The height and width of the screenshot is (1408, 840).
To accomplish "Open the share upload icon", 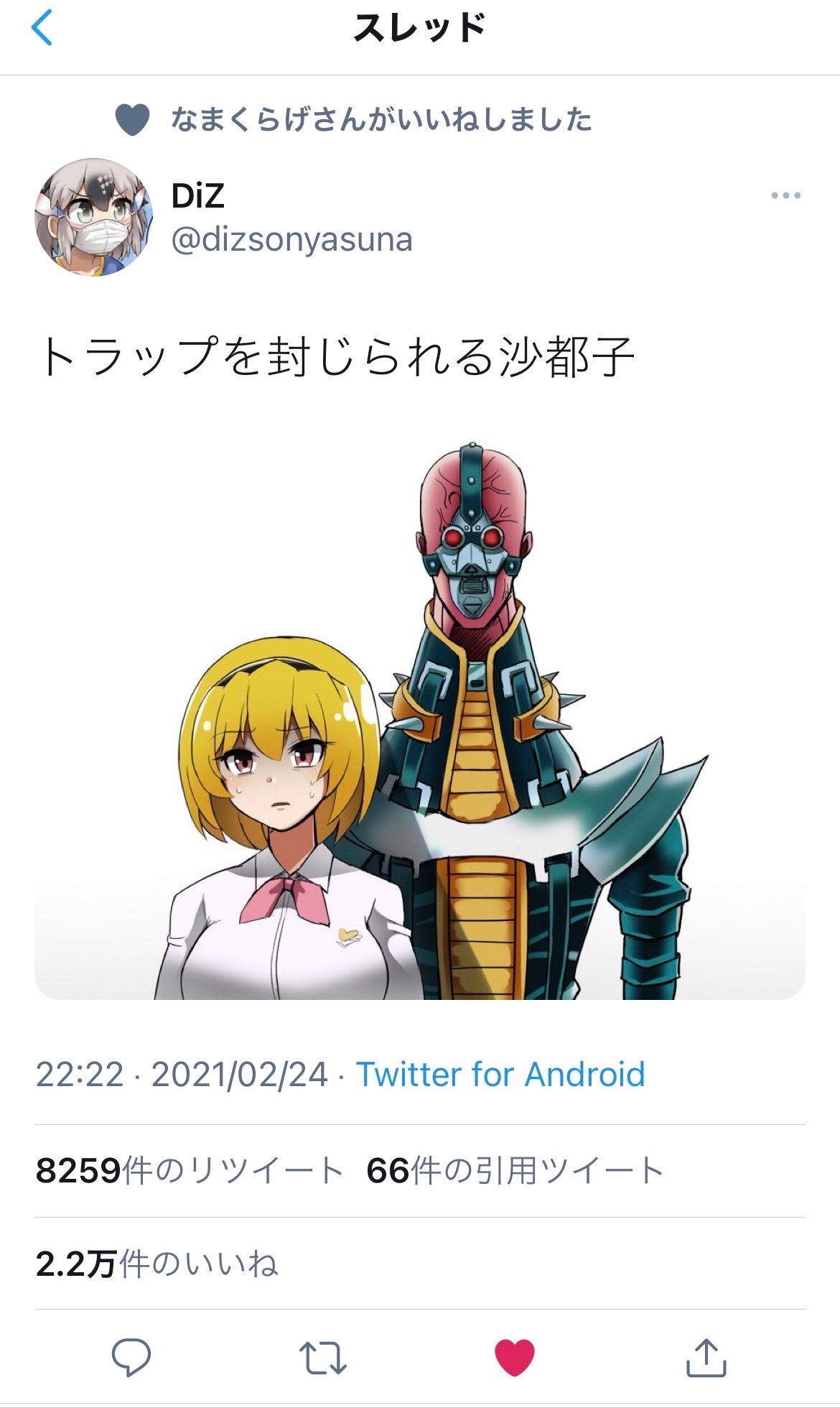I will tap(706, 1357).
